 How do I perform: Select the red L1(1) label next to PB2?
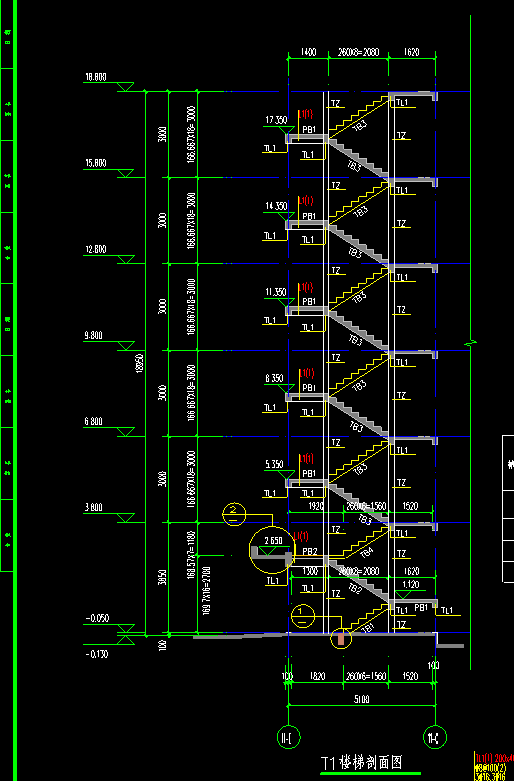click(300, 536)
